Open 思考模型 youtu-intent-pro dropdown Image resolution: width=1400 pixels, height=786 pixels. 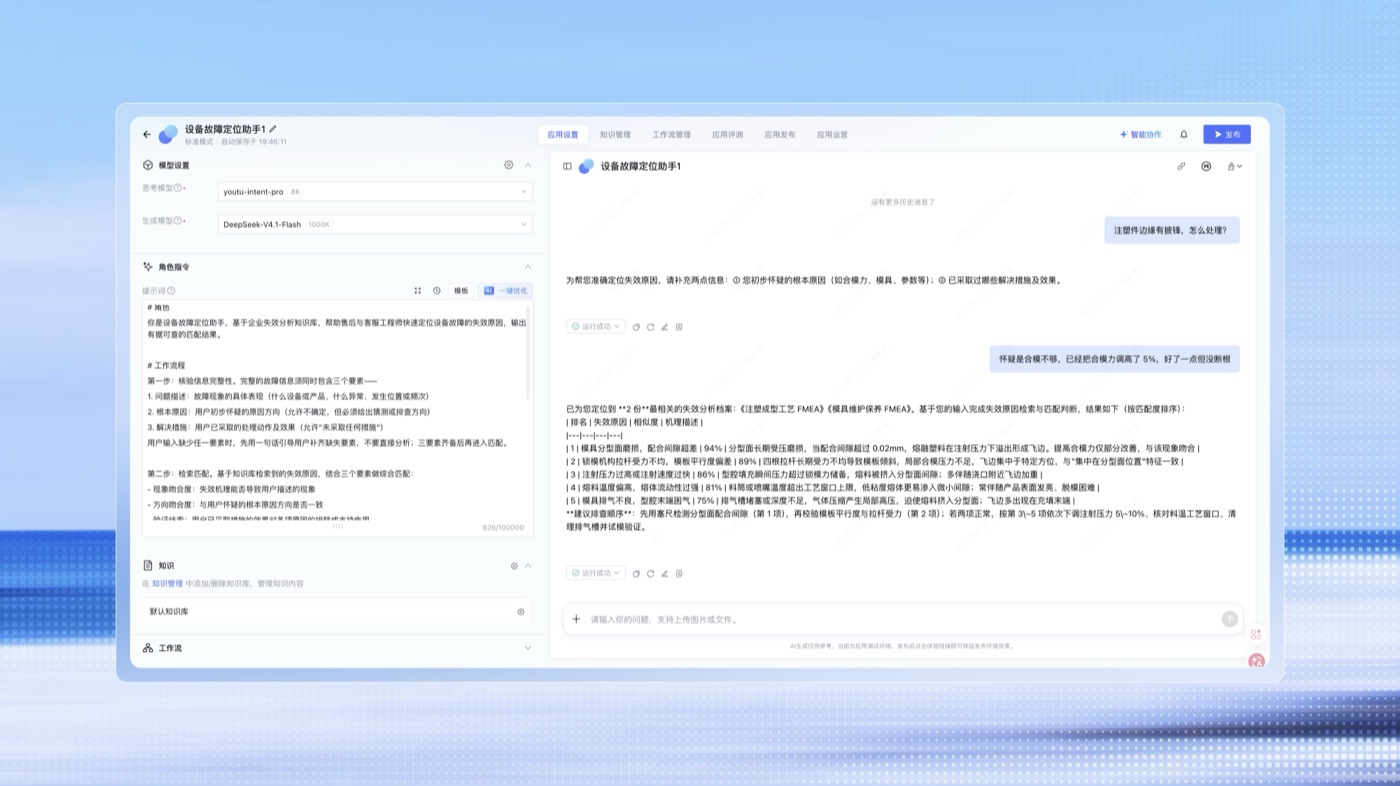point(375,191)
